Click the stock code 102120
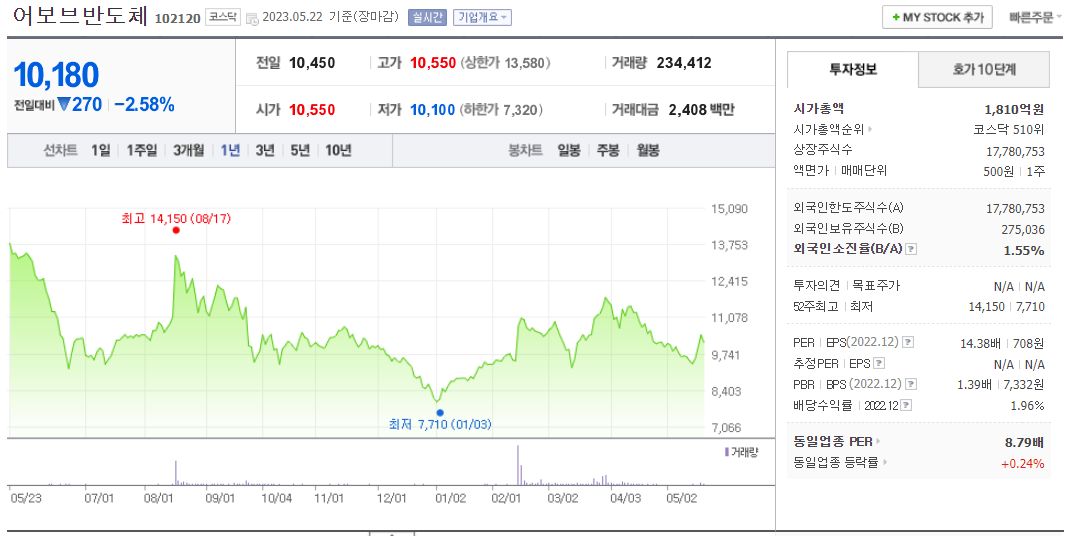 178,18
